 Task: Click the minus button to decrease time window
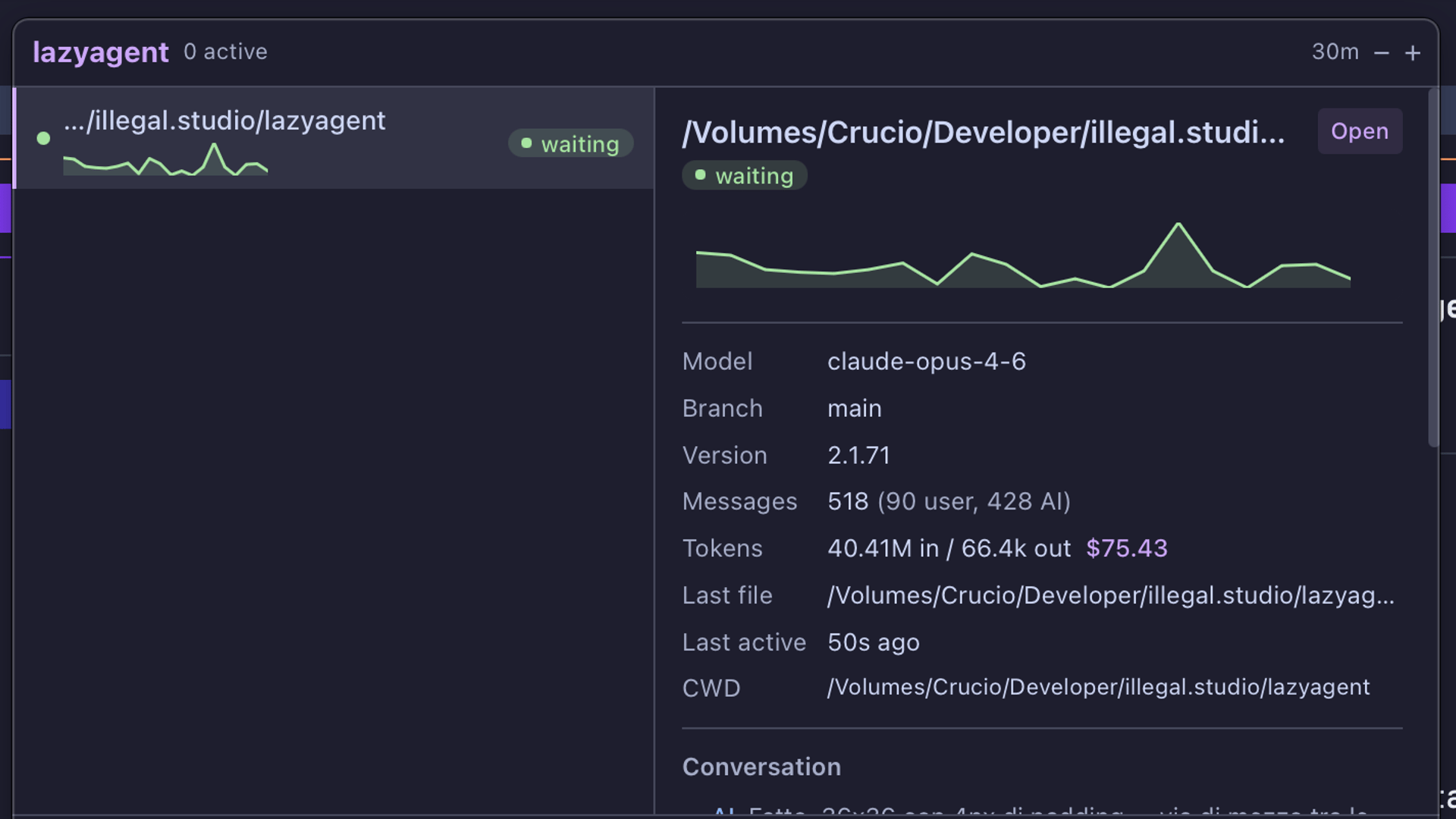[x=1381, y=53]
